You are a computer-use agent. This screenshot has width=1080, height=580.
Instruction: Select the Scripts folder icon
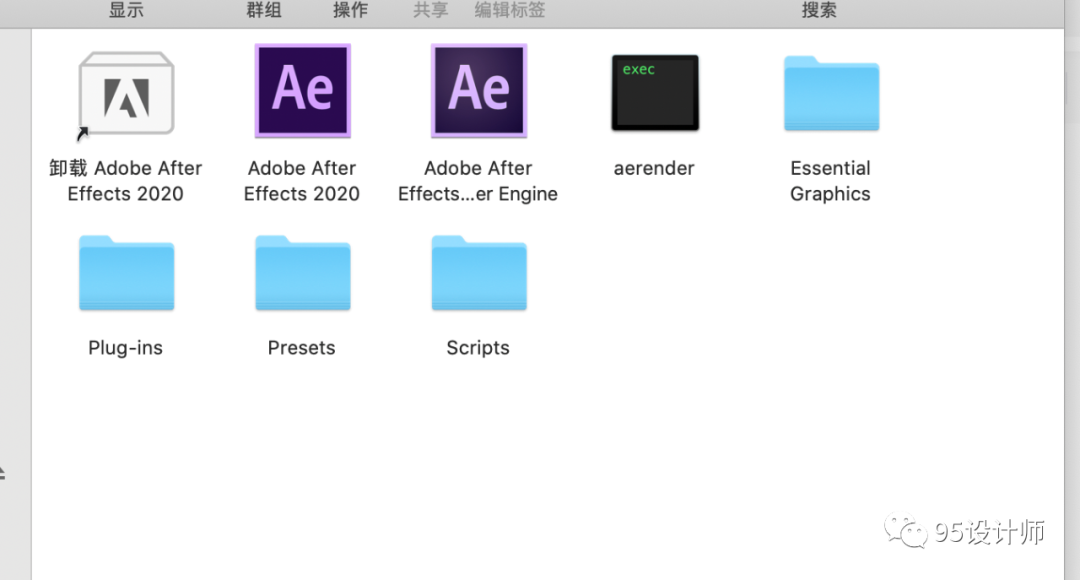(479, 273)
